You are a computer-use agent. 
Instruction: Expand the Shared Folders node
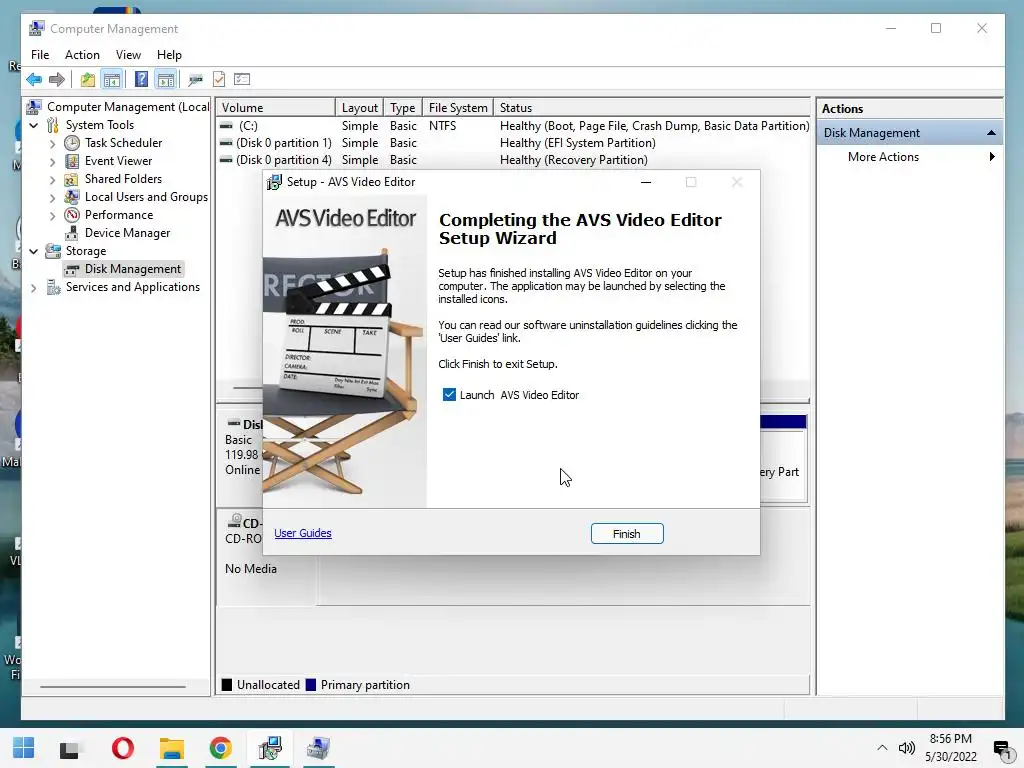pos(53,180)
